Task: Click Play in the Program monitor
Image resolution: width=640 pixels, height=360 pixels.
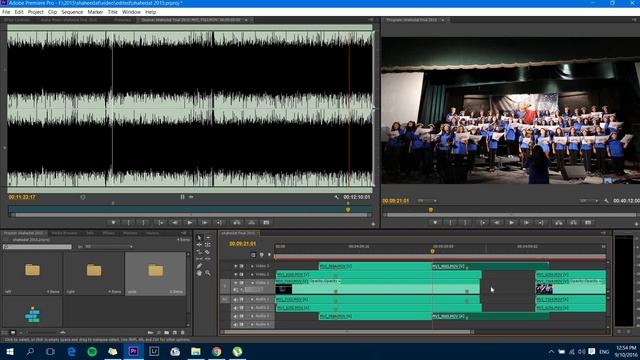Action: click(x=511, y=223)
